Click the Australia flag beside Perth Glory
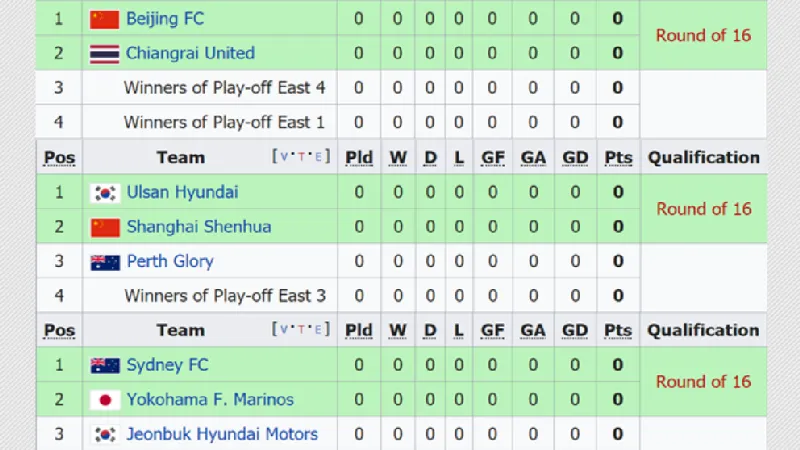The width and height of the screenshot is (800, 450). pos(105,262)
